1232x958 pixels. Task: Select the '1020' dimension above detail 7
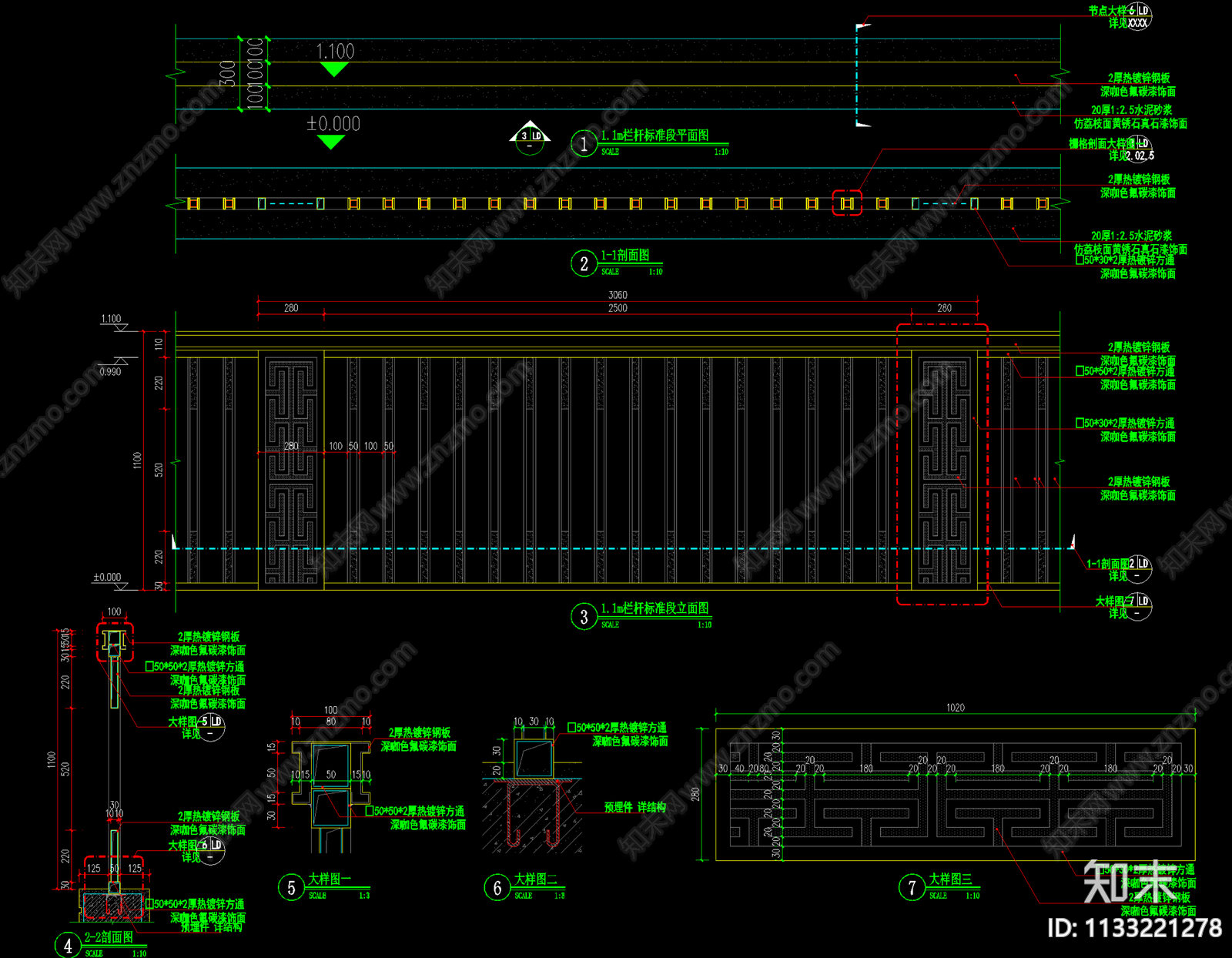coord(955,707)
